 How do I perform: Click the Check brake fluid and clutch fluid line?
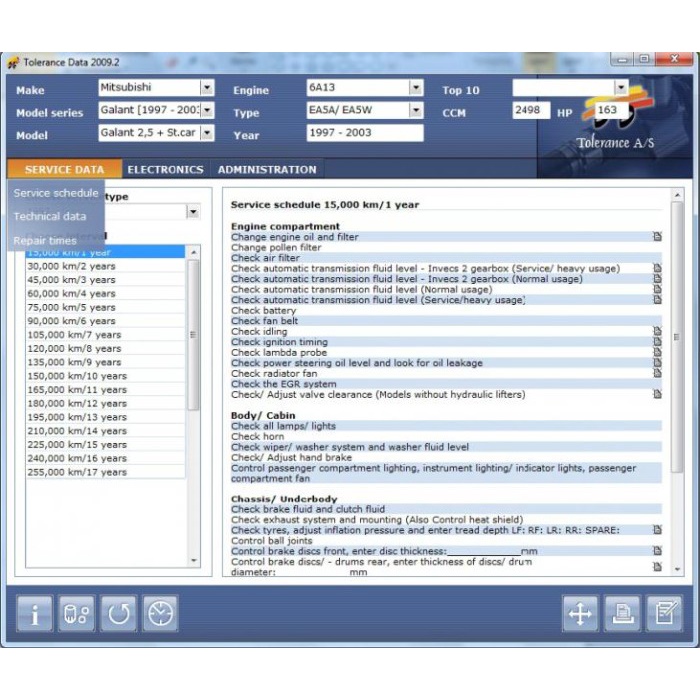(x=446, y=509)
